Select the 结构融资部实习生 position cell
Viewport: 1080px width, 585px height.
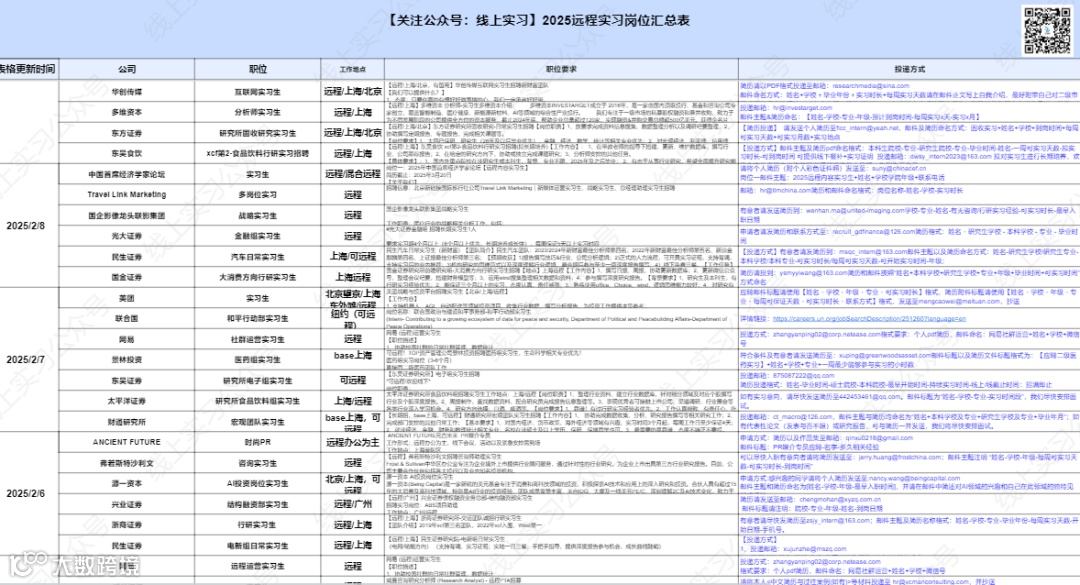click(x=258, y=504)
